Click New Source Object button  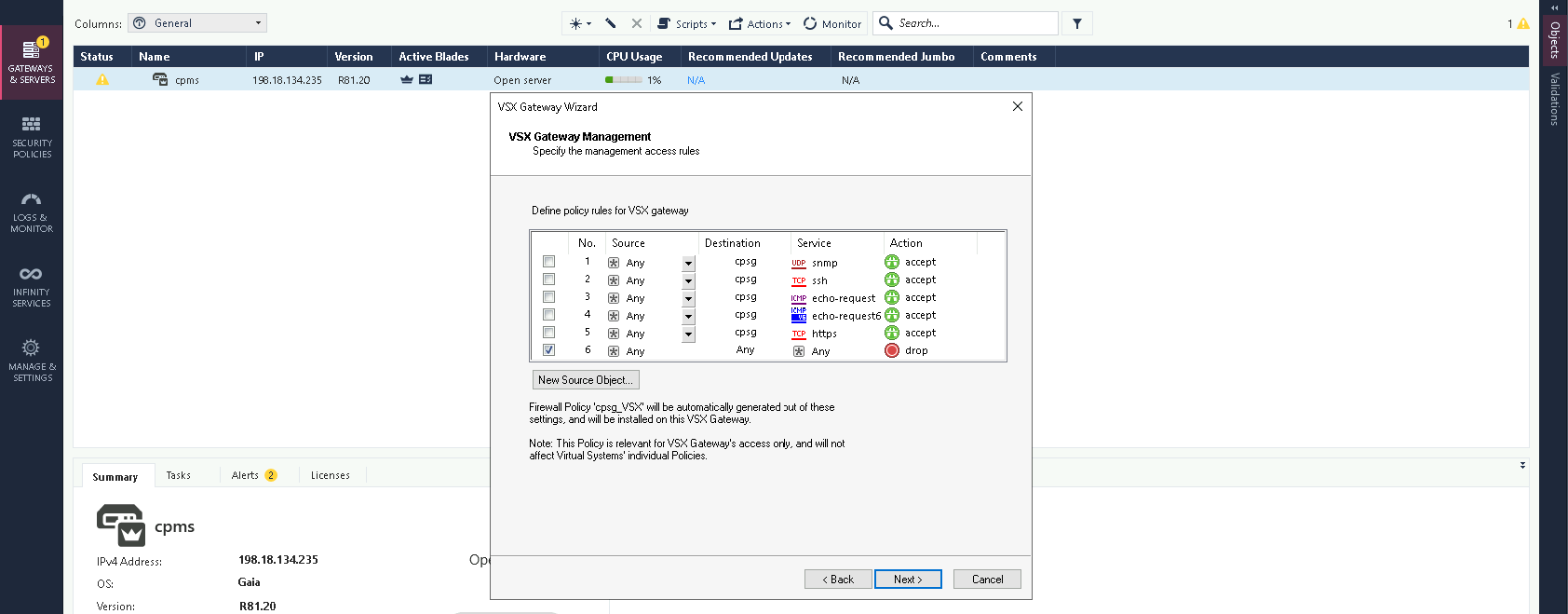pyautogui.click(x=586, y=380)
